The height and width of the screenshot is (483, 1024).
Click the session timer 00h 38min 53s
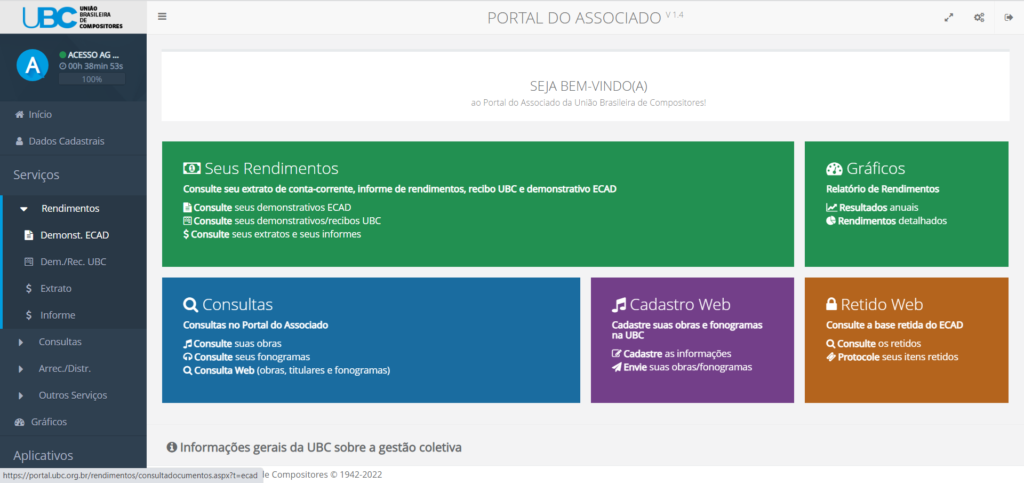[91, 66]
